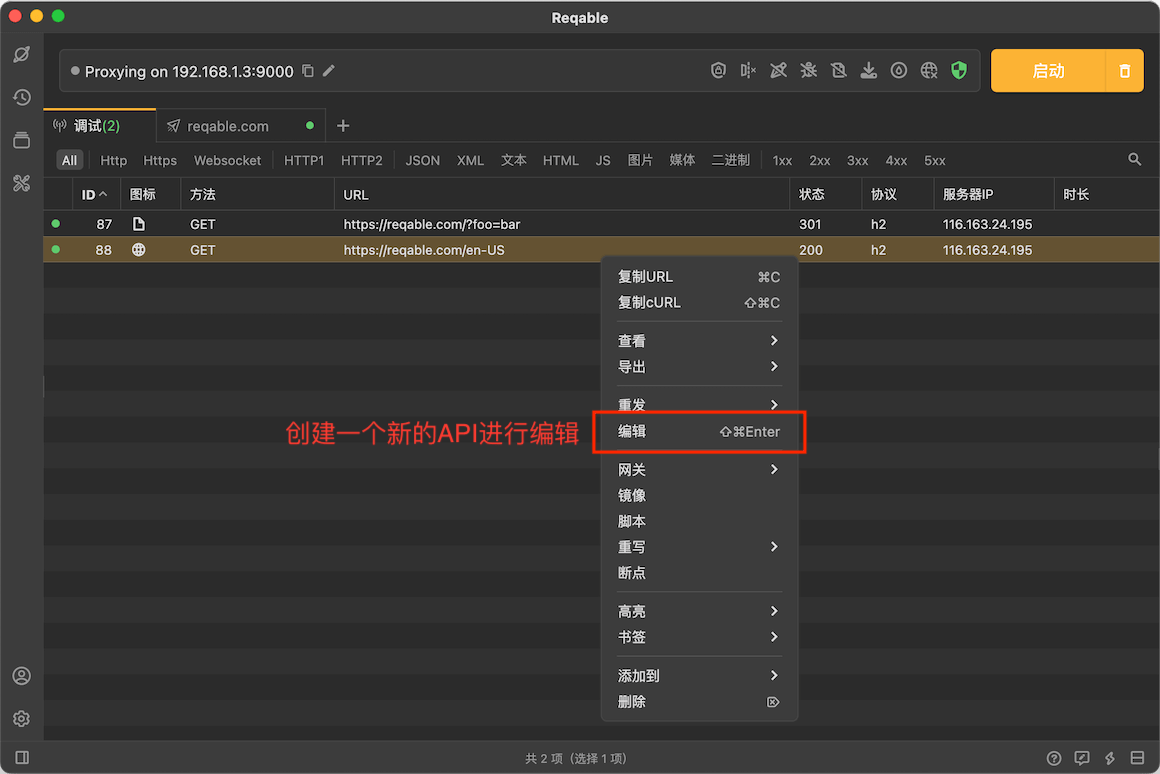Click the pencil icon beside proxy address

[329, 71]
